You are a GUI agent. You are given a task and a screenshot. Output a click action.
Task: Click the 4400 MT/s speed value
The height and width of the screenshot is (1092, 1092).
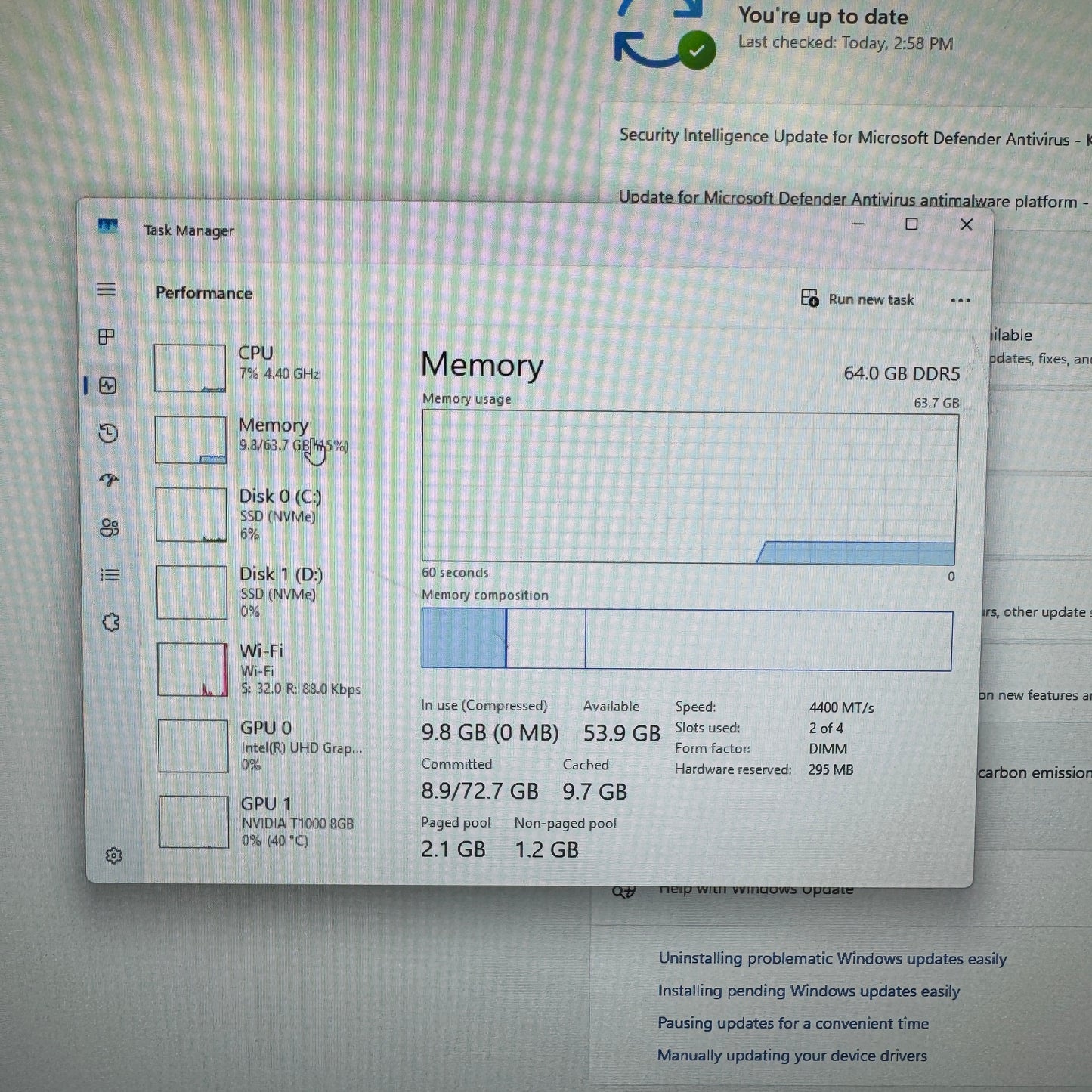[841, 707]
